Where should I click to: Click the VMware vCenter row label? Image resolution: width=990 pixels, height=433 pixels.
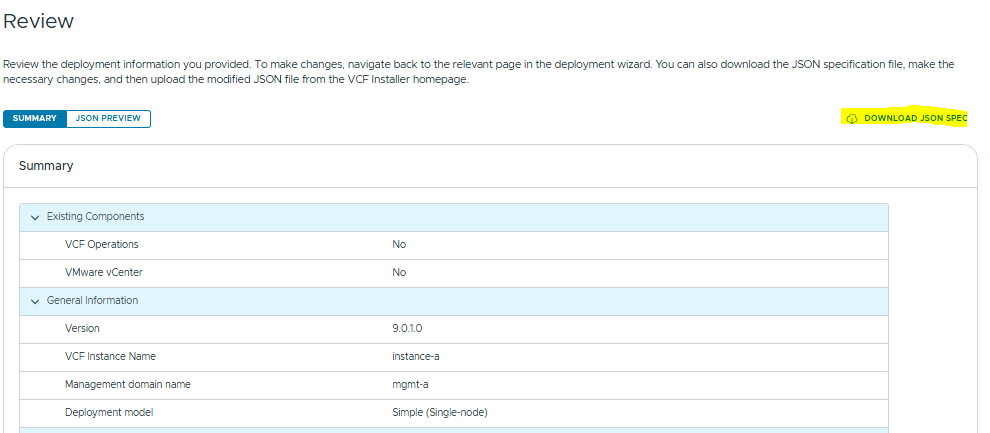[104, 273]
